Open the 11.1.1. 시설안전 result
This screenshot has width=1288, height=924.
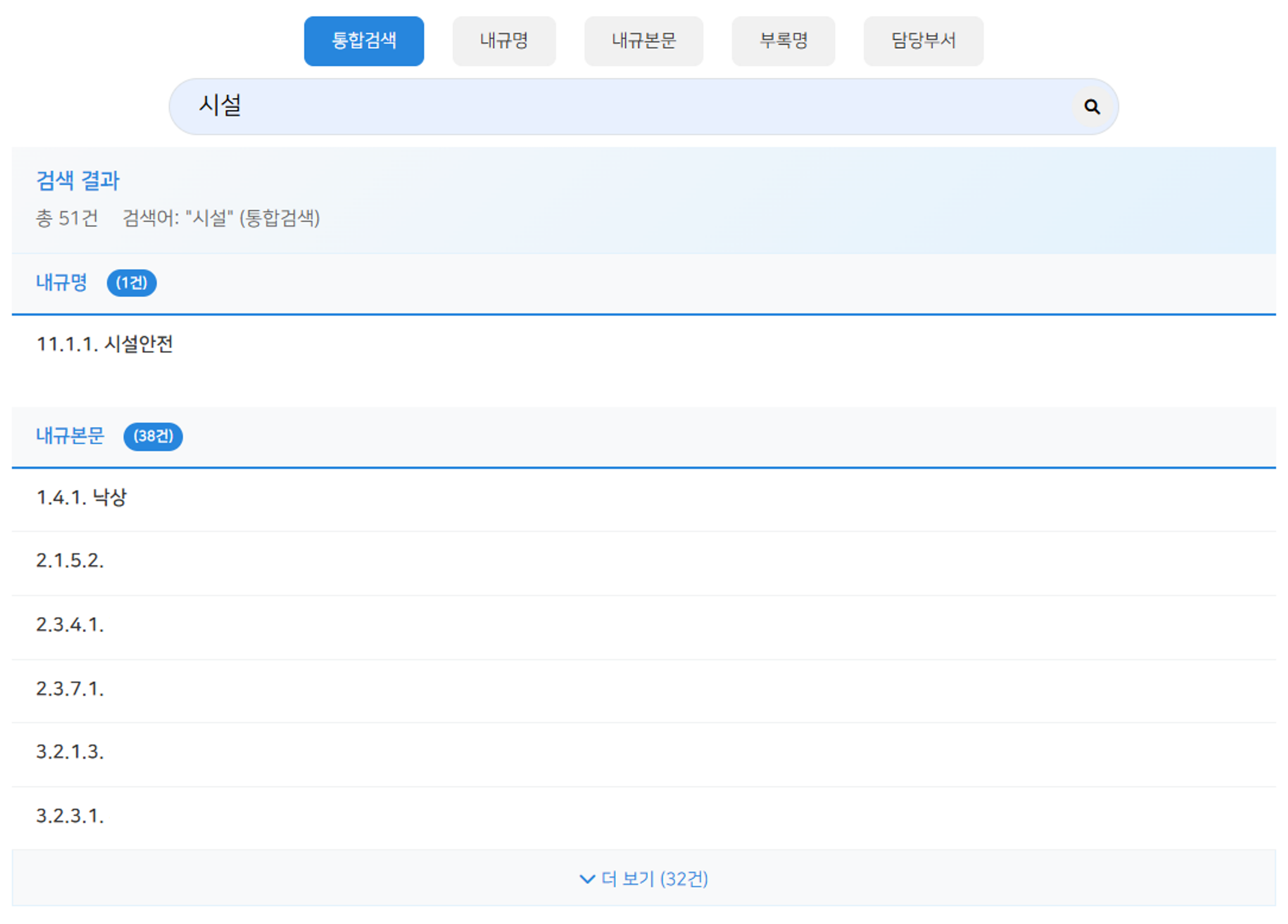[x=105, y=344]
